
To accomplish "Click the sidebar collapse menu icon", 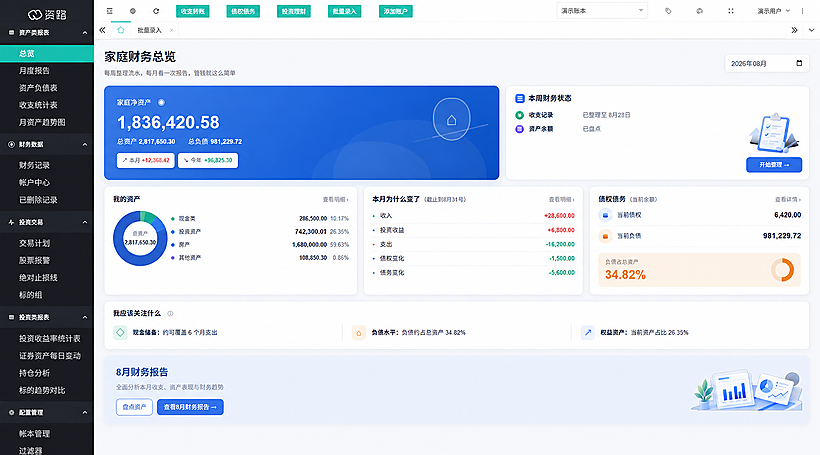I will 109,10.
